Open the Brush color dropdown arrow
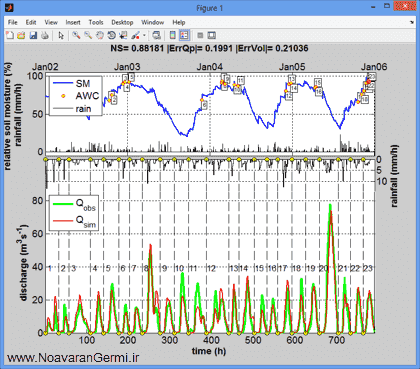420x369 pixels. [144, 35]
